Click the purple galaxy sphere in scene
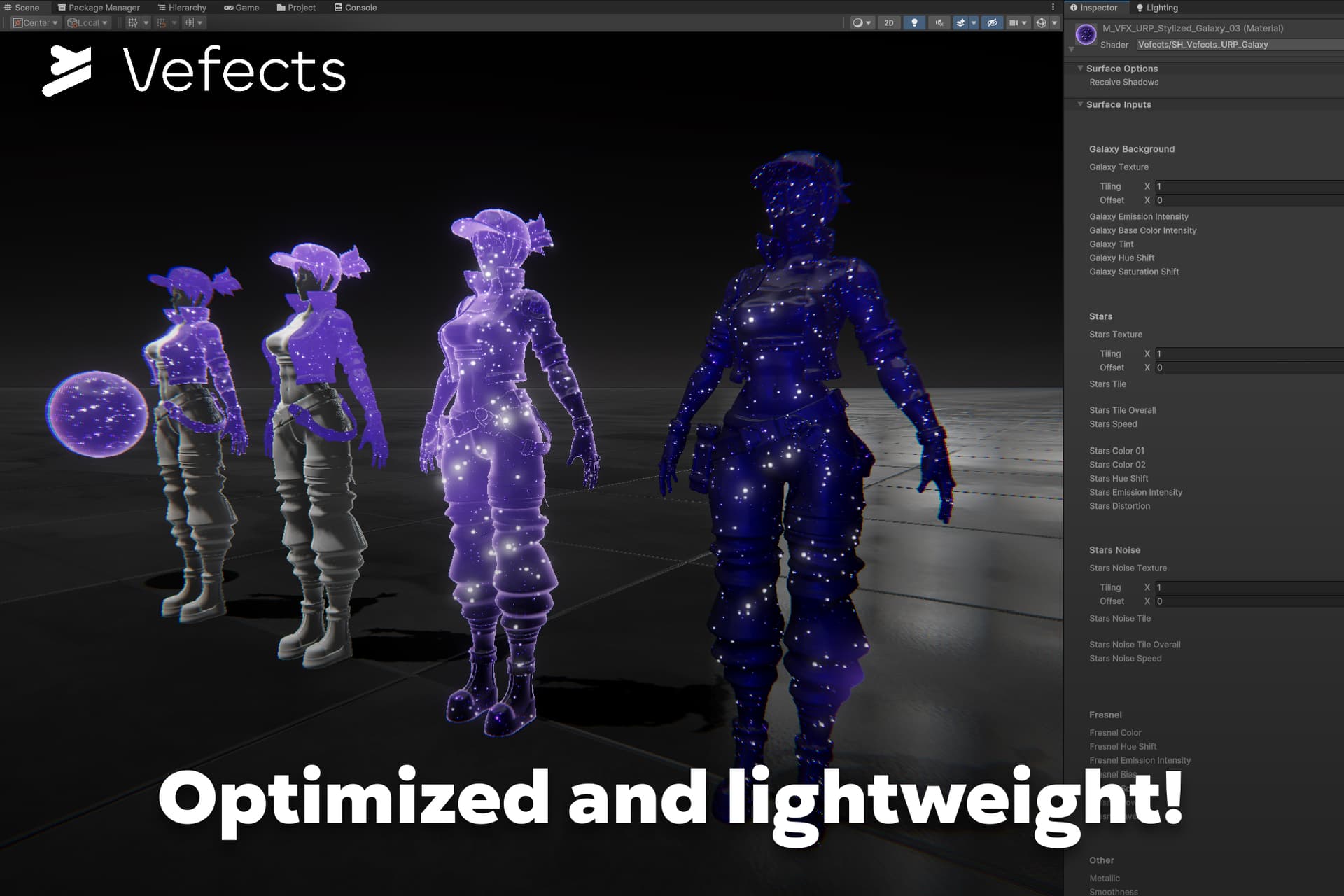Viewport: 1344px width, 896px height. [x=97, y=414]
